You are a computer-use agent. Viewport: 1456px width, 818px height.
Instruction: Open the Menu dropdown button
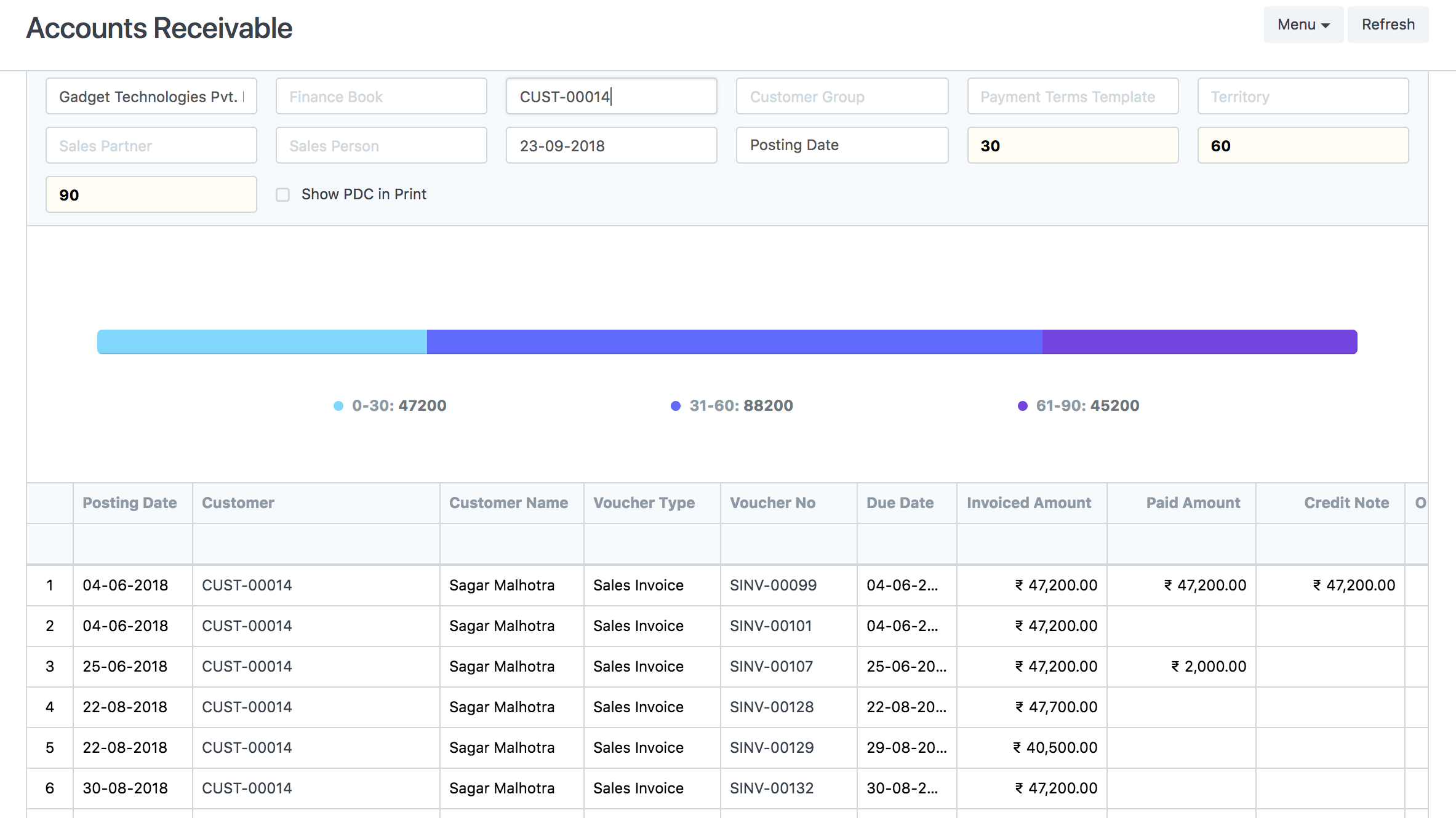[1303, 25]
